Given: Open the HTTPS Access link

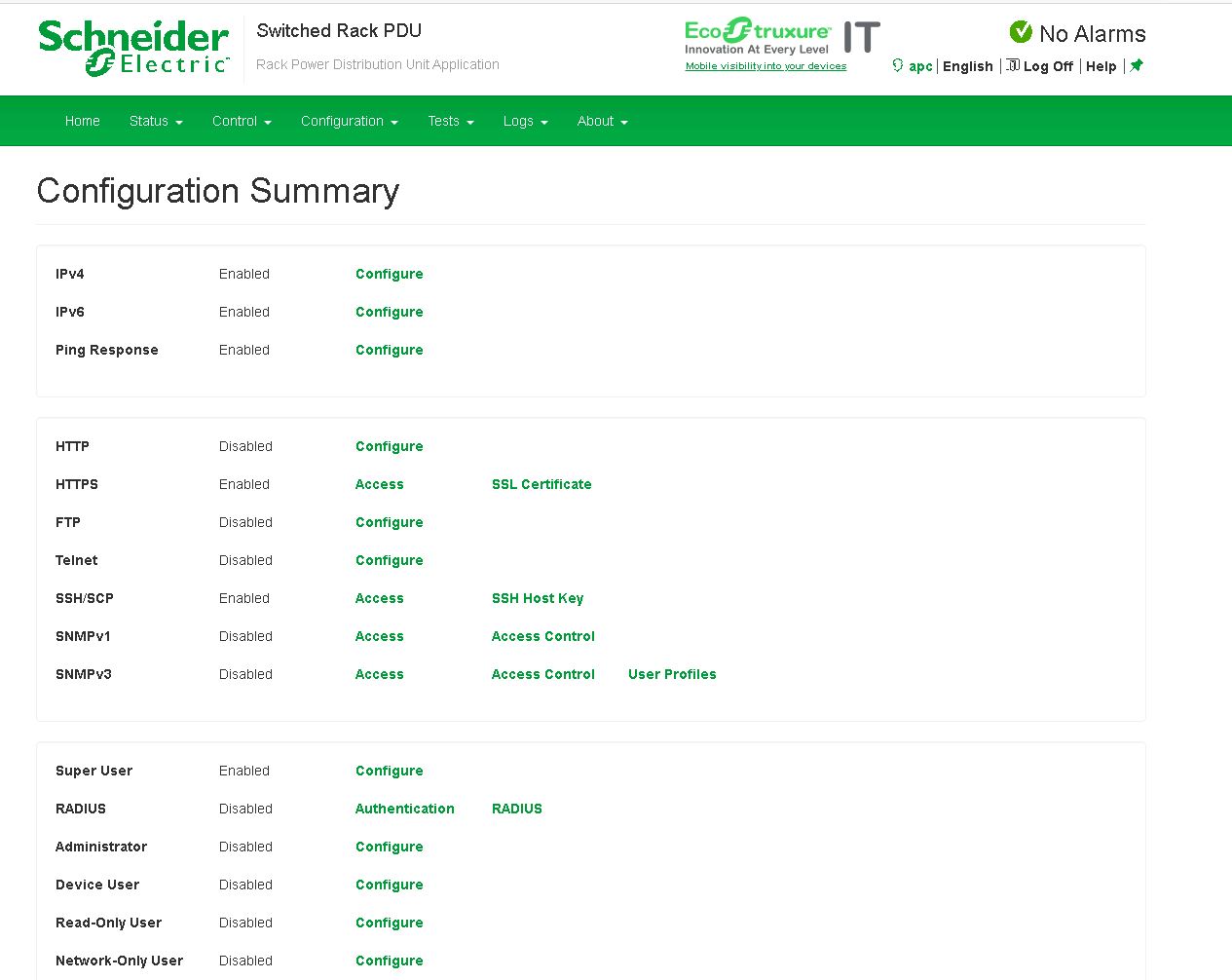Looking at the screenshot, I should point(380,484).
